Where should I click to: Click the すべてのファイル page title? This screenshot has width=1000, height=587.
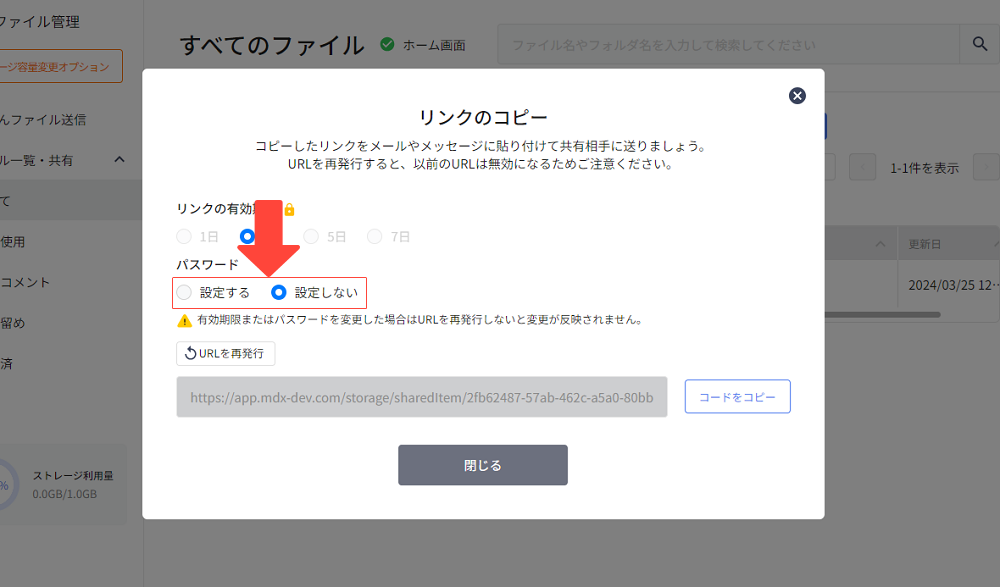(x=272, y=45)
